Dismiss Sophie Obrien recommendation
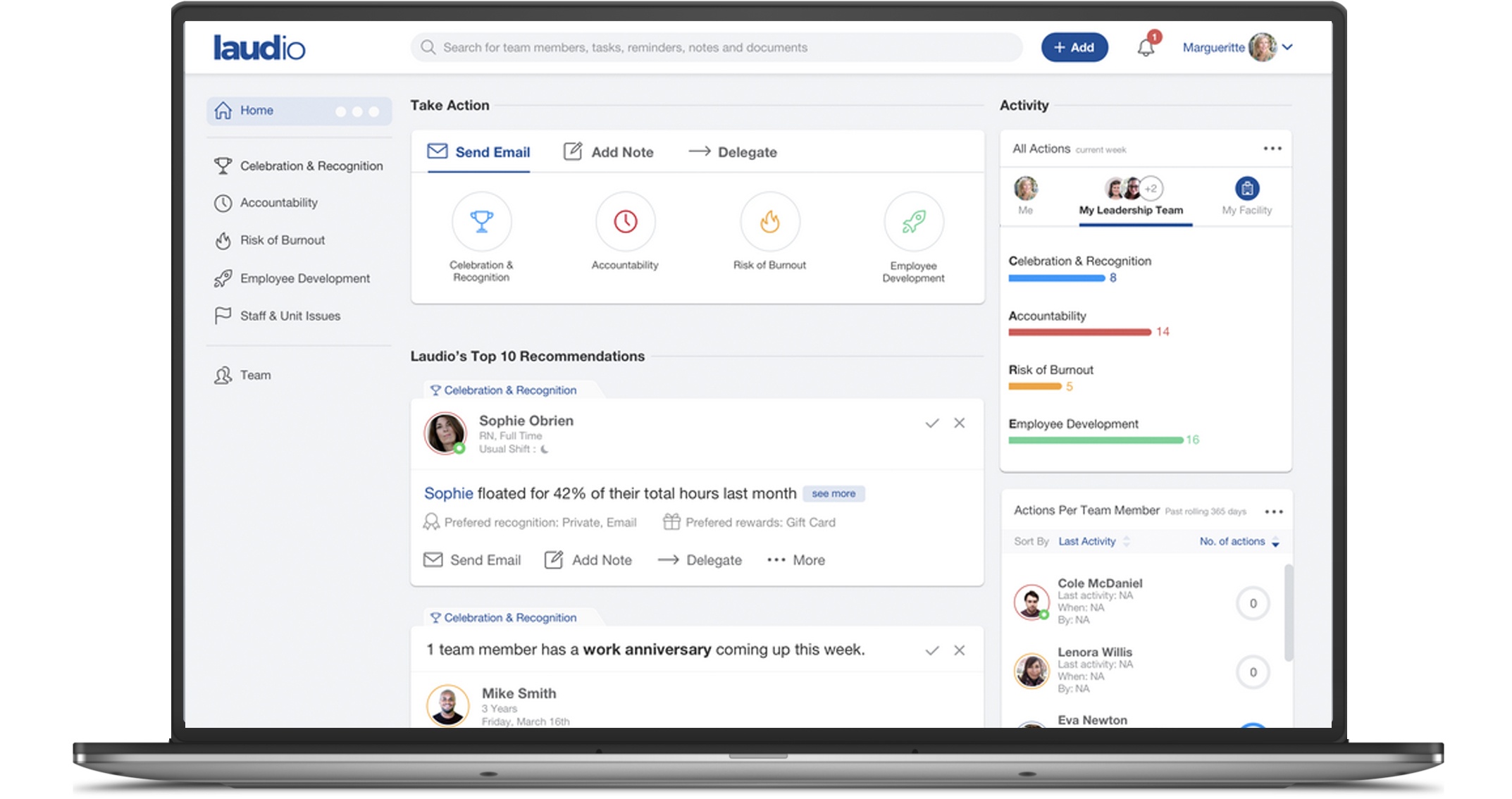Image resolution: width=1512 pixels, height=799 pixels. [x=960, y=423]
